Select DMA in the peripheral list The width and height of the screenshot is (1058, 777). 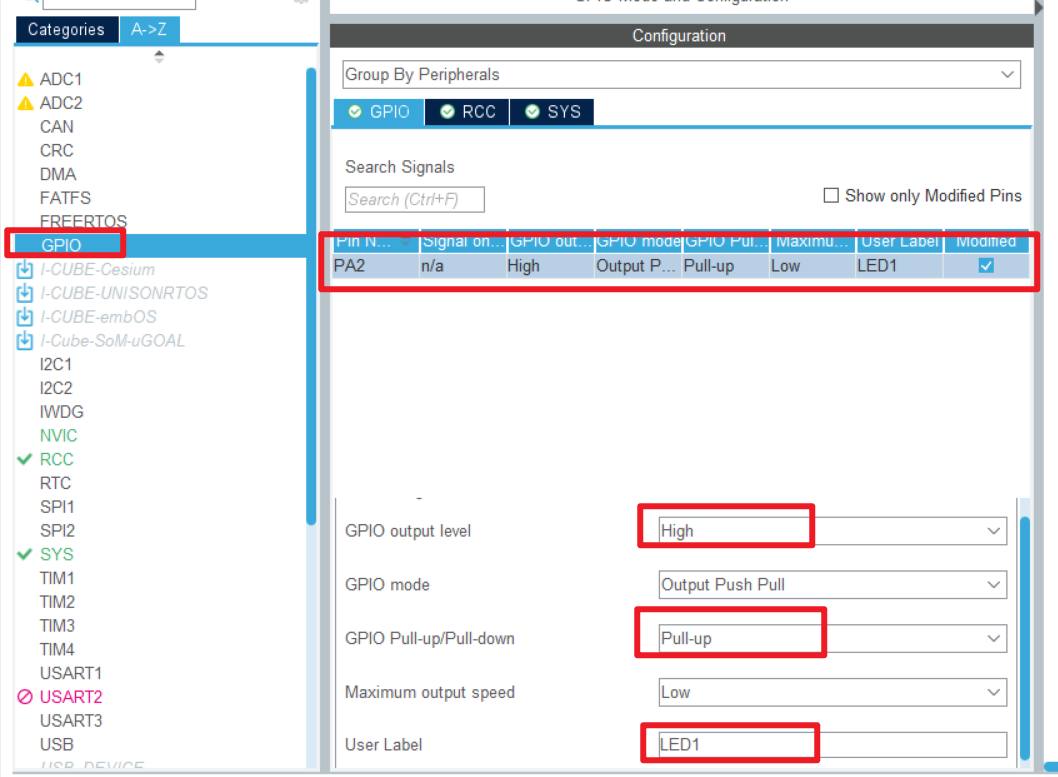[58, 174]
